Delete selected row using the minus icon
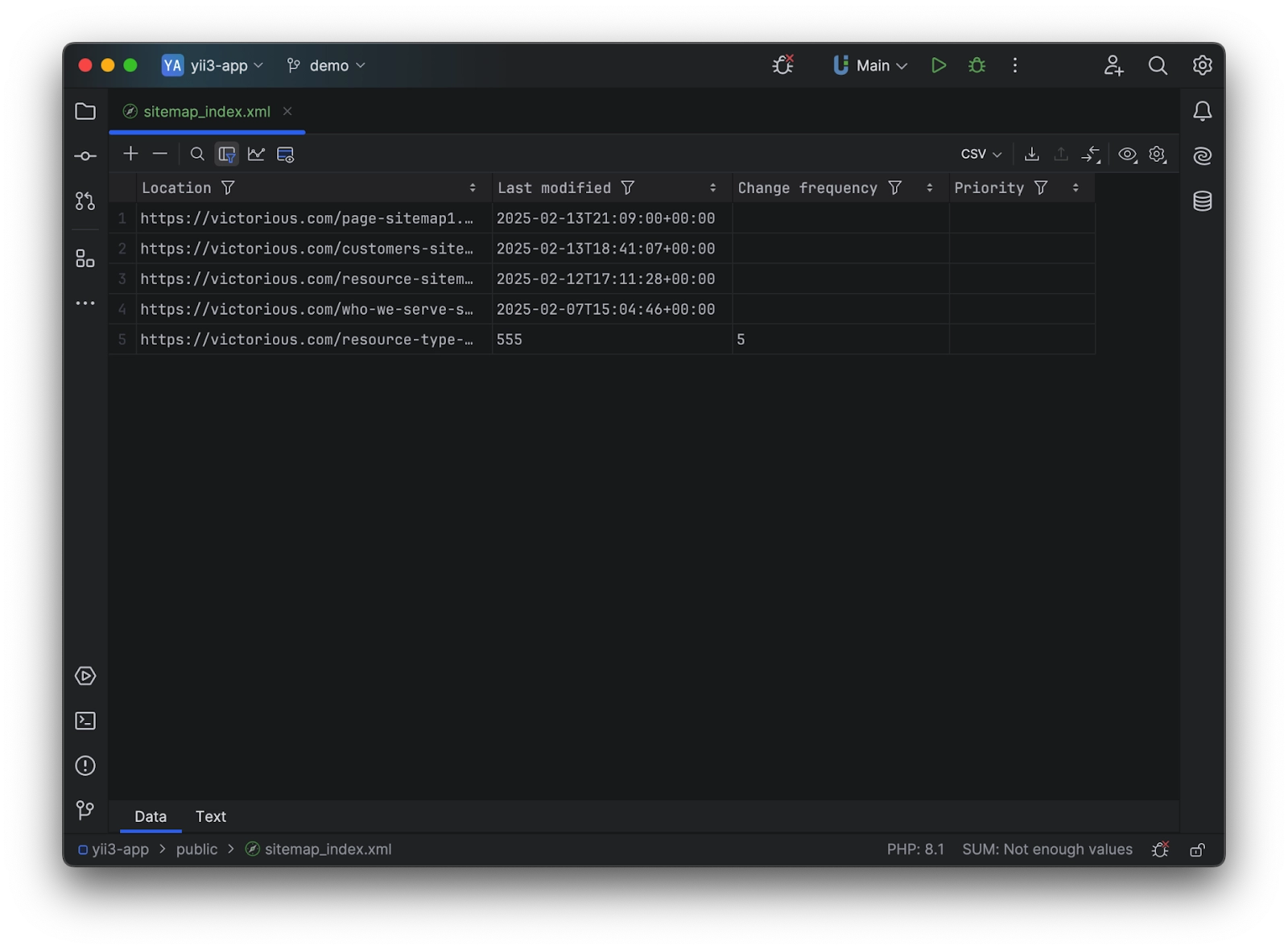 click(x=160, y=154)
